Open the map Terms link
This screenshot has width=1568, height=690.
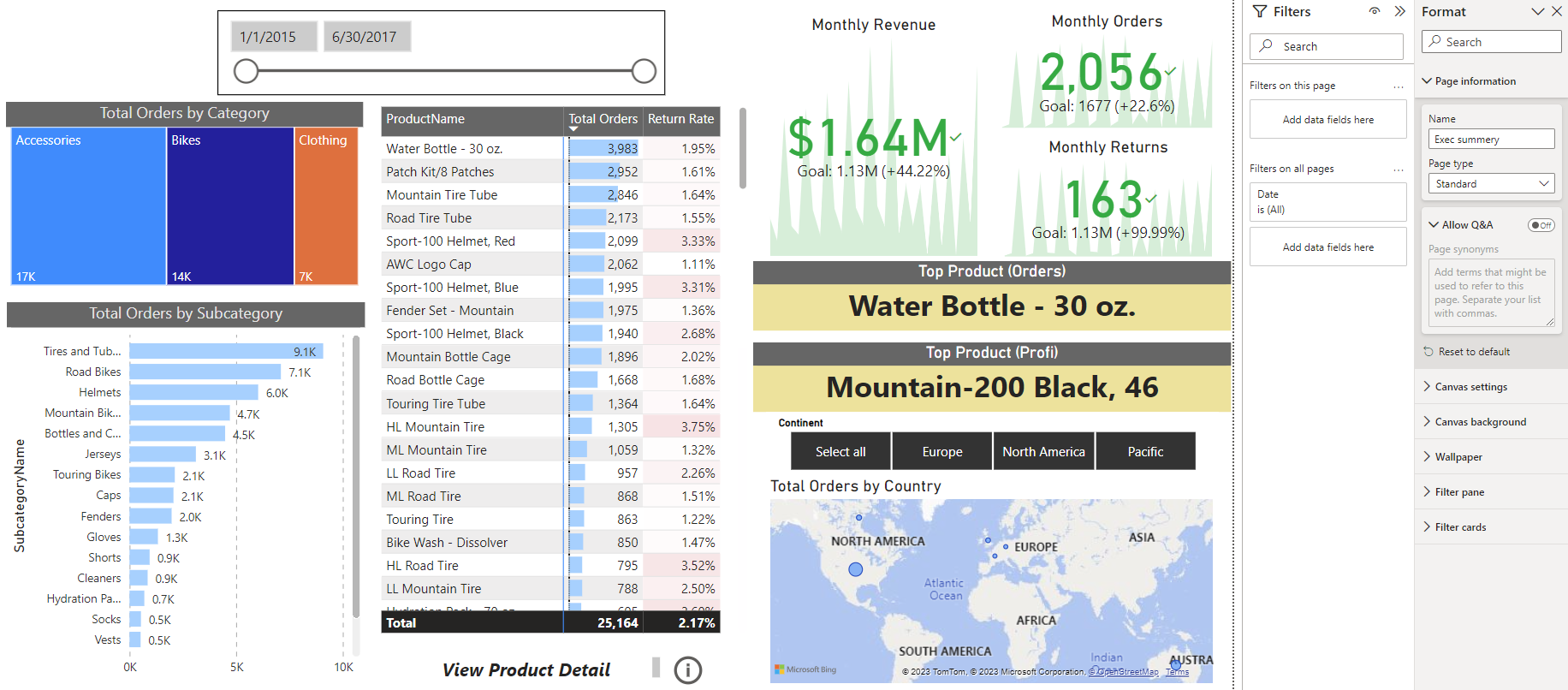point(1177,672)
